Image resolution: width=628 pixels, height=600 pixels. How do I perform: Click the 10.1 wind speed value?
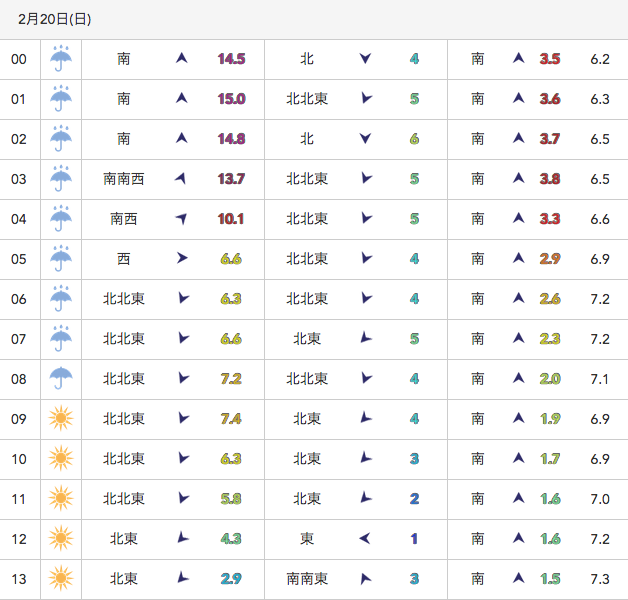click(231, 219)
